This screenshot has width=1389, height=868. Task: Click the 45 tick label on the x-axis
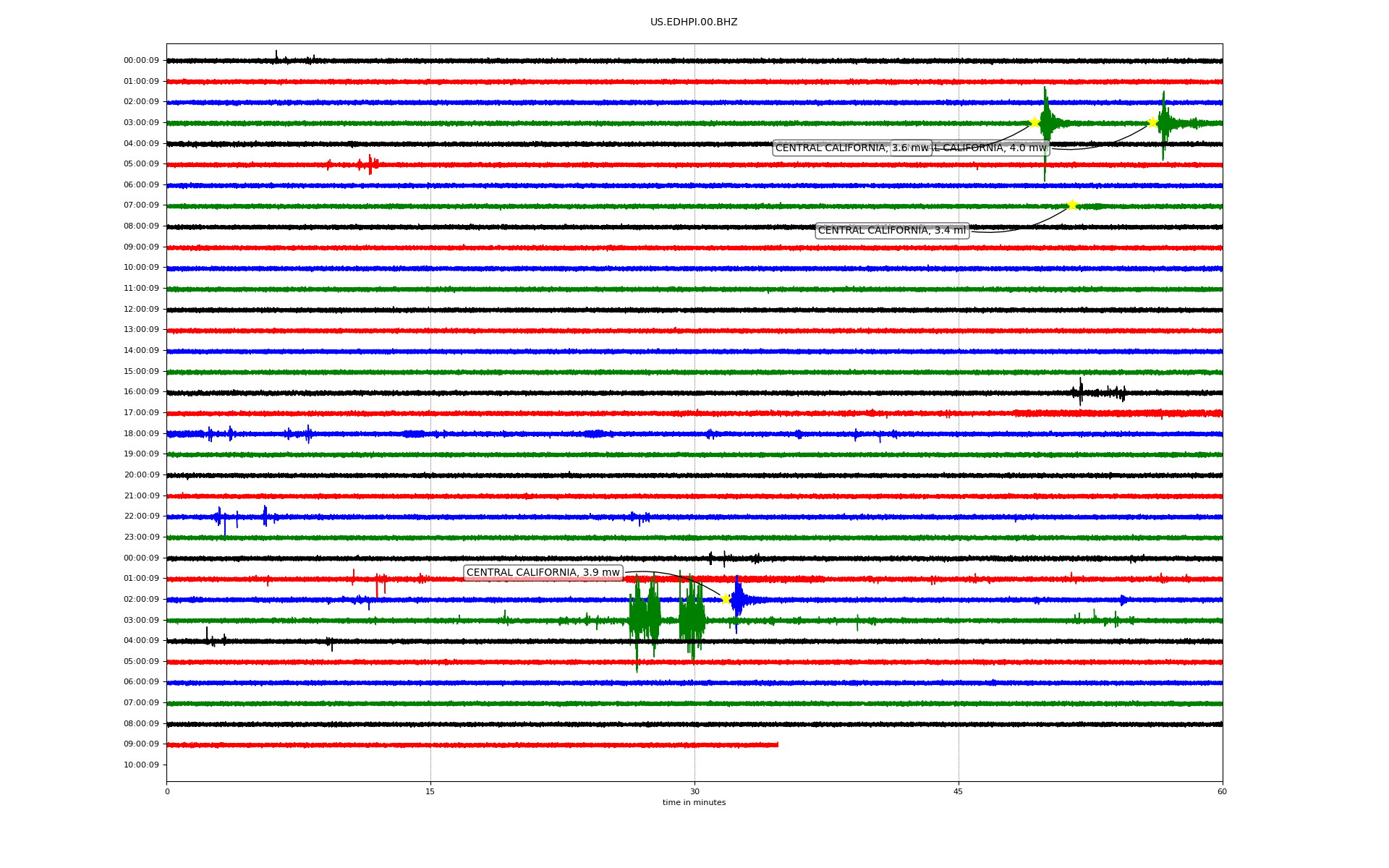[x=959, y=791]
